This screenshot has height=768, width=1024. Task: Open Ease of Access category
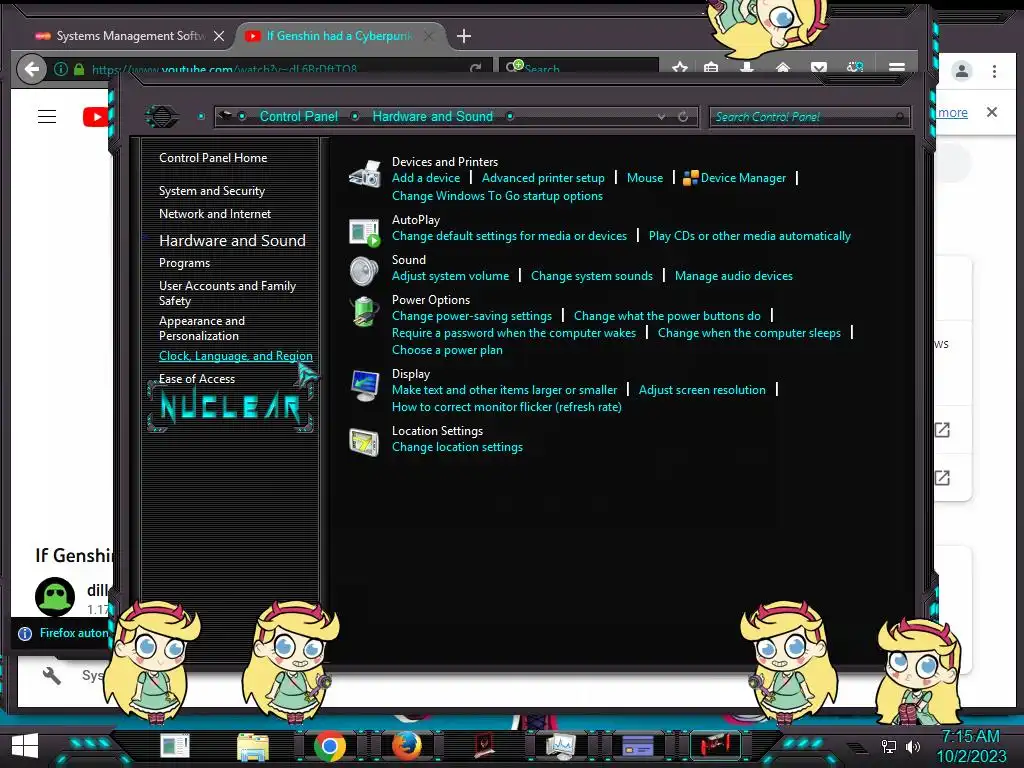pyautogui.click(x=197, y=379)
